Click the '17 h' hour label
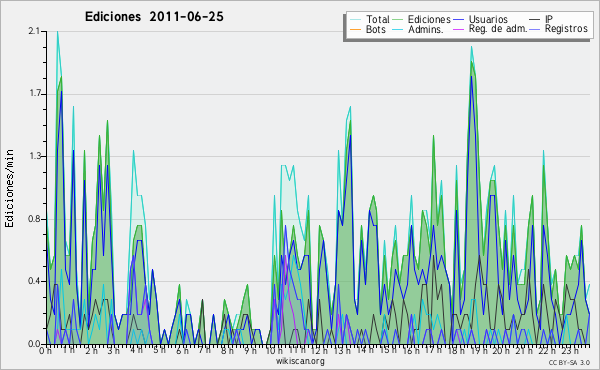Image resolution: width=600 pixels, height=370 pixels. 433,350
